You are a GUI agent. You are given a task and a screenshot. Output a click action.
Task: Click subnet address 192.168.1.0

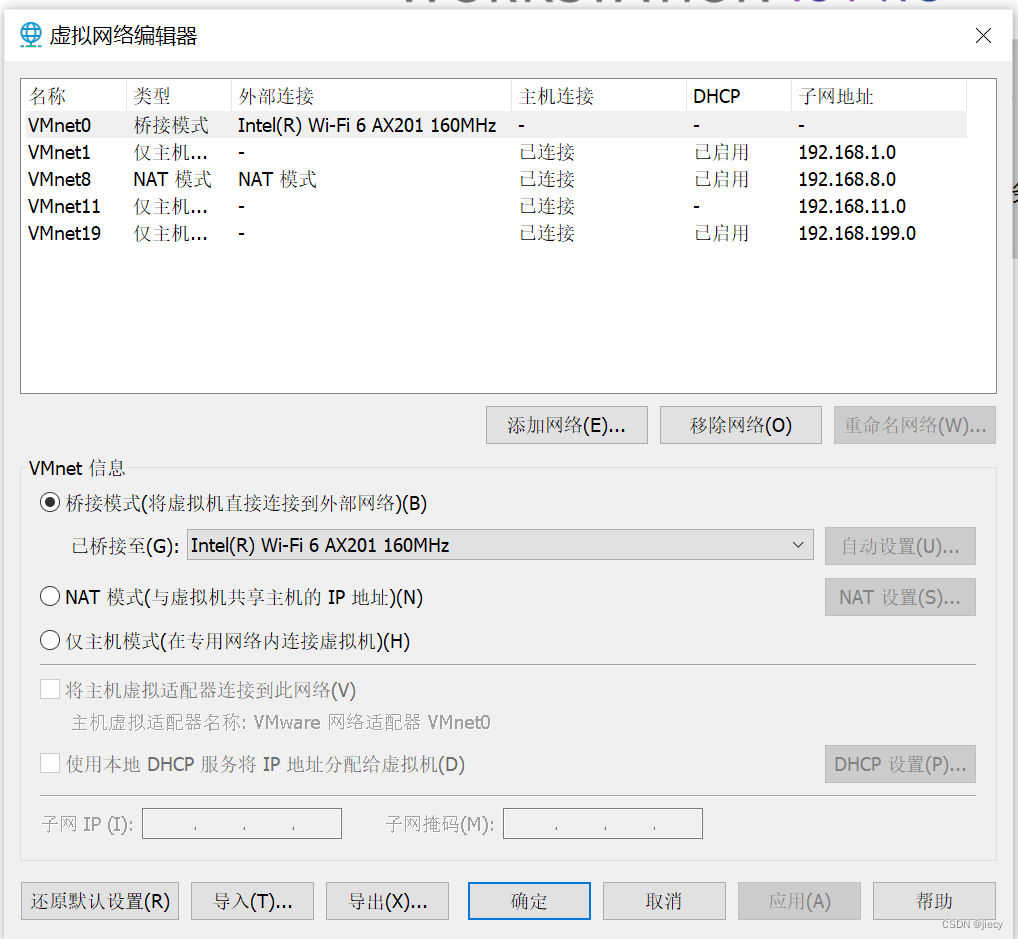click(x=847, y=152)
